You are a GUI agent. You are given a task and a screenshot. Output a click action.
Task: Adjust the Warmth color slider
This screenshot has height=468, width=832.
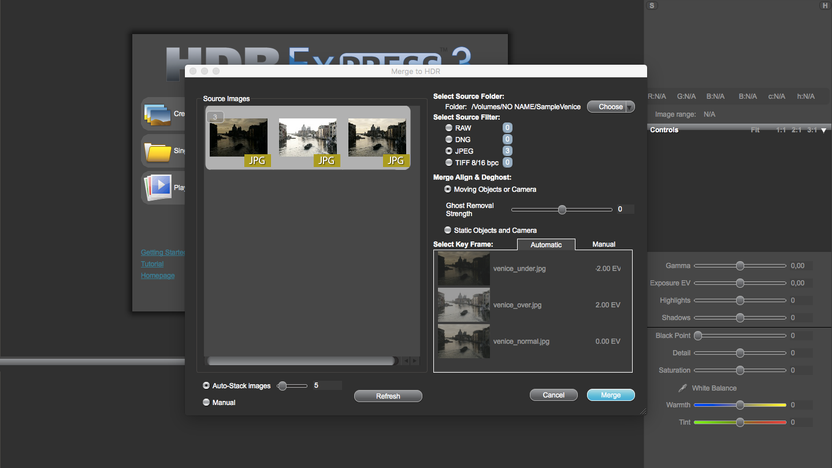pos(740,405)
